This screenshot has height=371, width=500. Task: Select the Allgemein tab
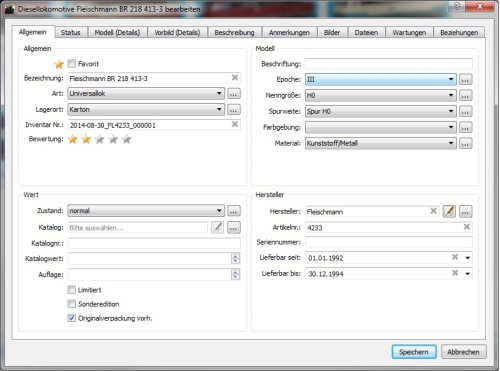tap(33, 32)
